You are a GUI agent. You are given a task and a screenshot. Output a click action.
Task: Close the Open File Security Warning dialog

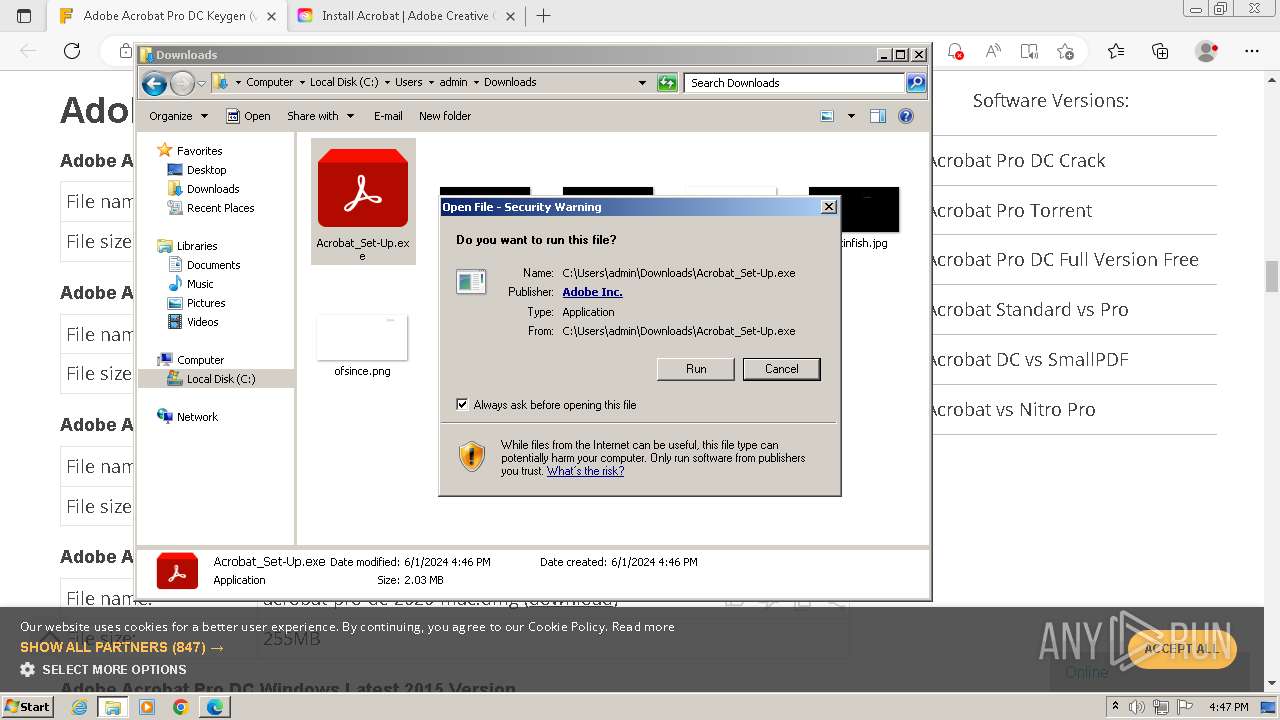point(828,207)
